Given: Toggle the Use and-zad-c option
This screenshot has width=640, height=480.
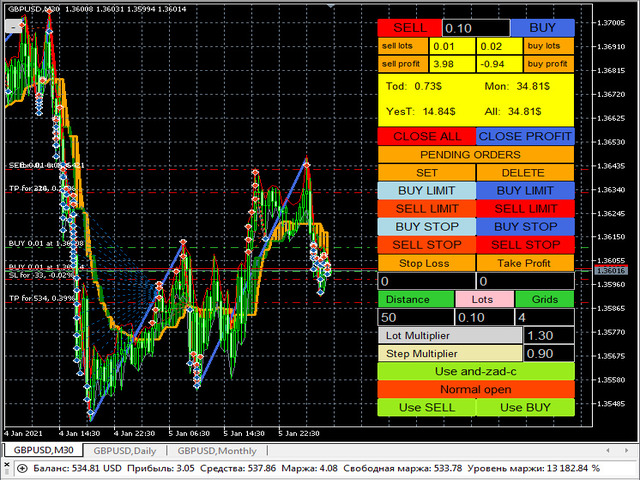Looking at the screenshot, I should 476,371.
